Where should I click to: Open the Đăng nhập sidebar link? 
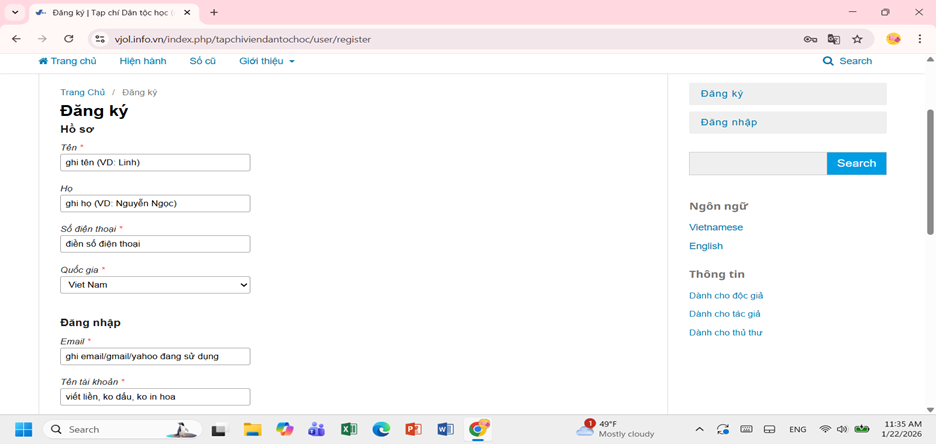tap(729, 122)
